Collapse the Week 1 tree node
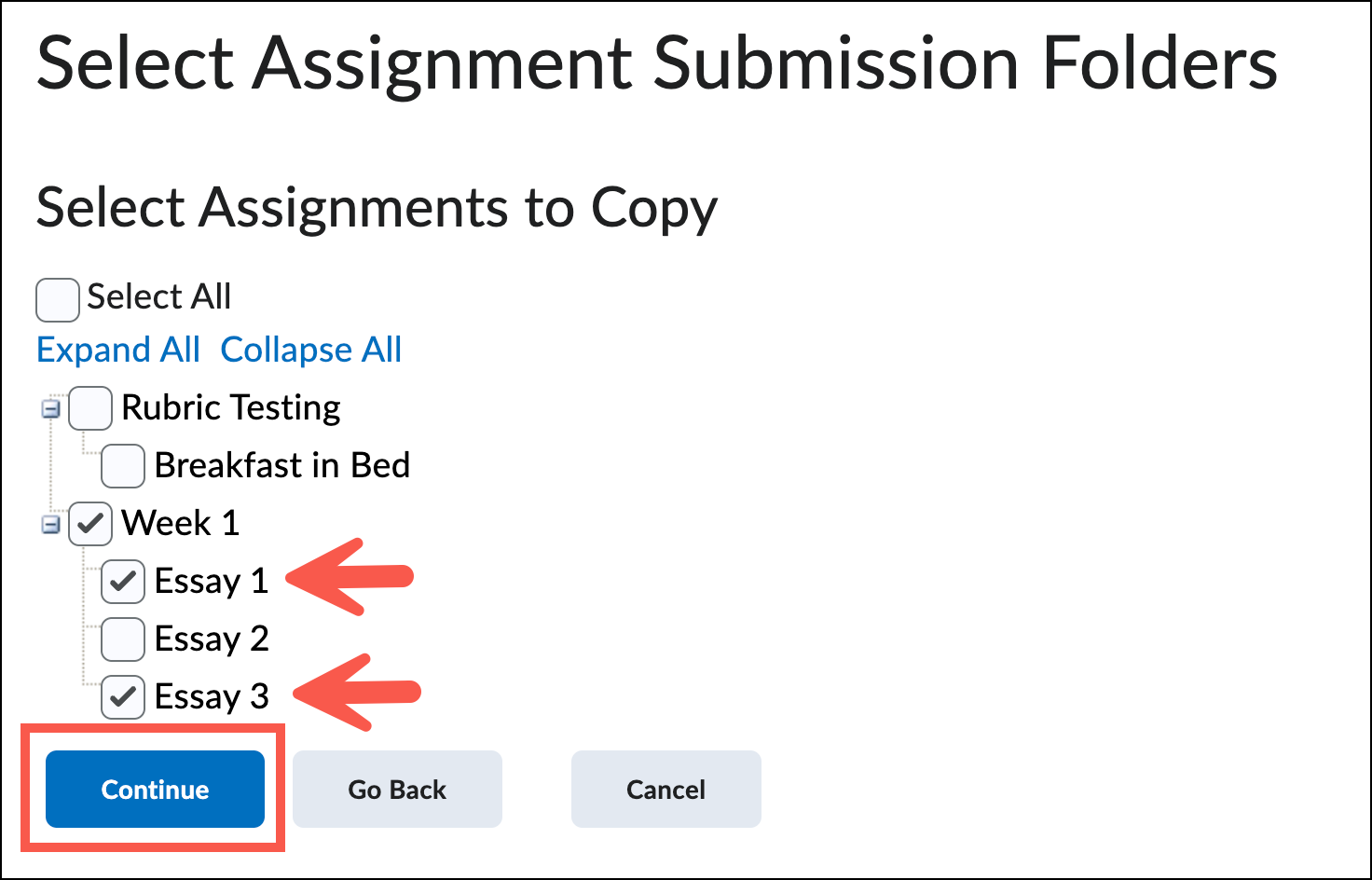Image resolution: width=1372 pixels, height=880 pixels. click(51, 524)
